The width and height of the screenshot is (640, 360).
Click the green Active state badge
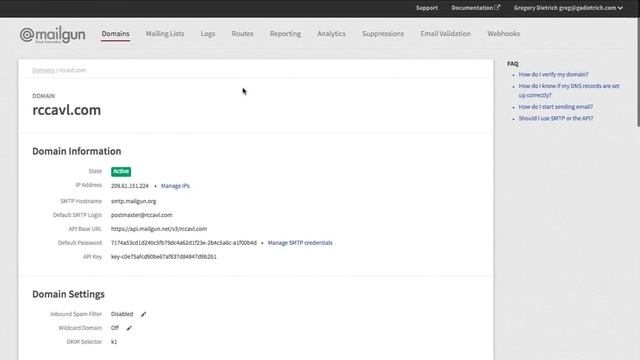(121, 171)
